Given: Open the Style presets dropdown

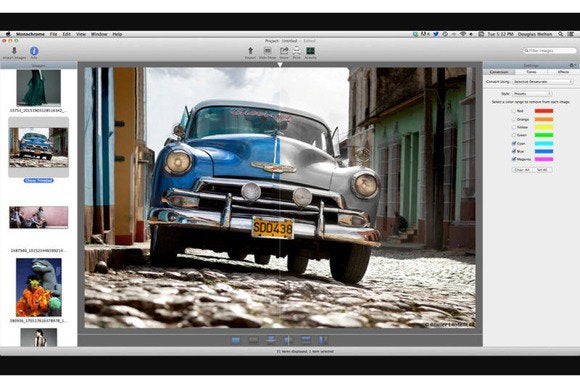Looking at the screenshot, I should [532, 94].
